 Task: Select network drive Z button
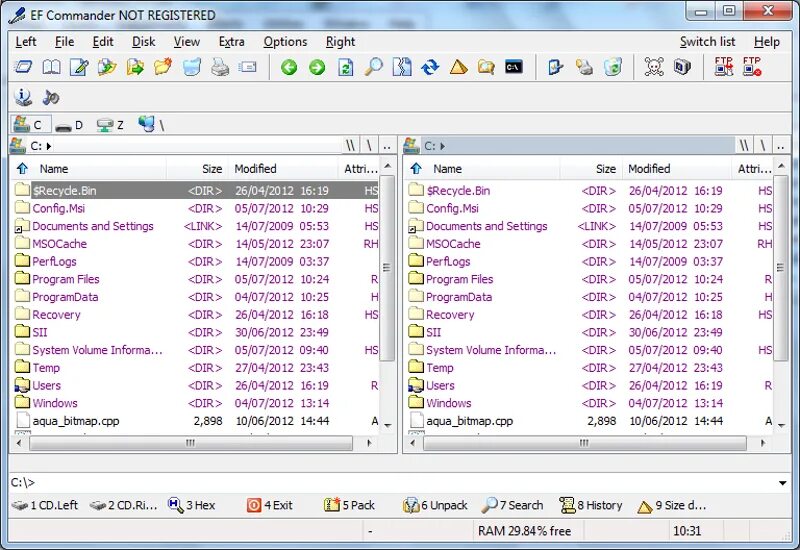pos(110,125)
